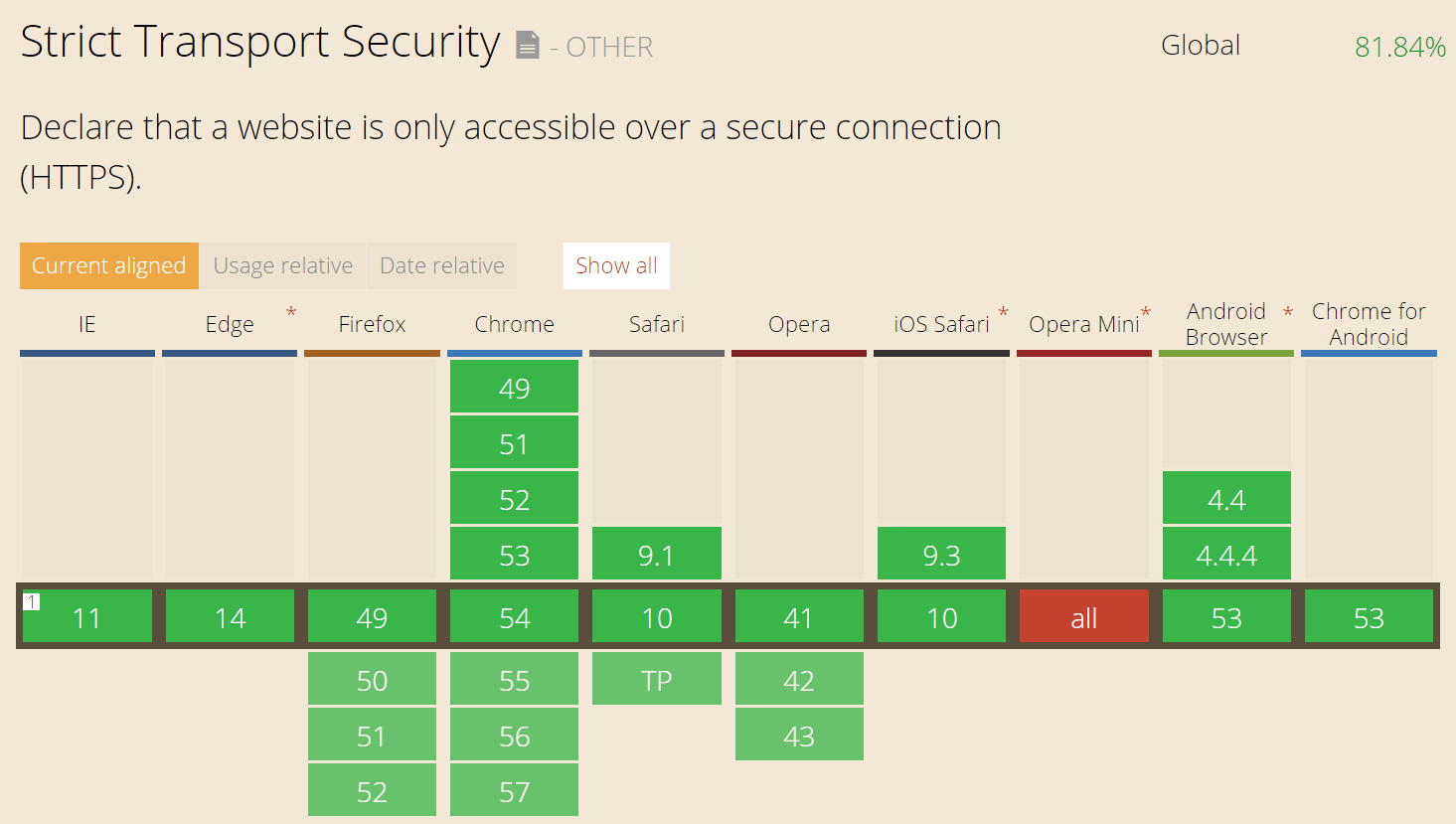Click the Opera 43 version cell

click(x=799, y=735)
